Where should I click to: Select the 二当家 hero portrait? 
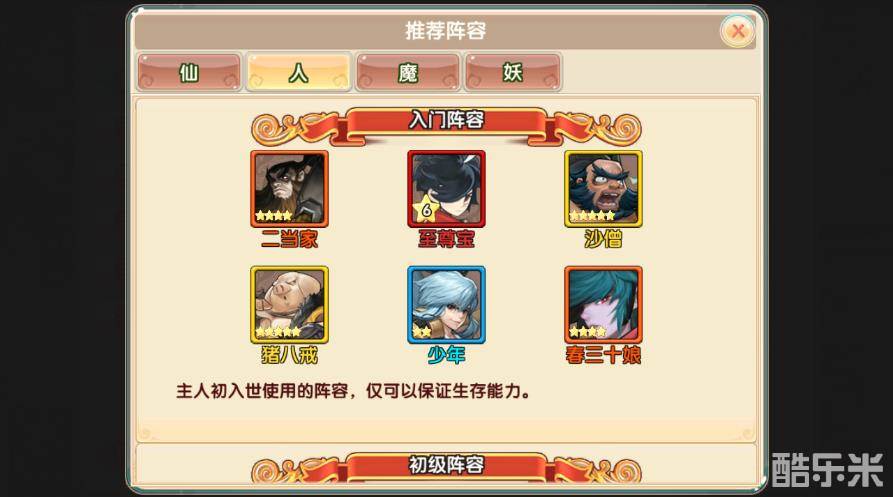[289, 189]
